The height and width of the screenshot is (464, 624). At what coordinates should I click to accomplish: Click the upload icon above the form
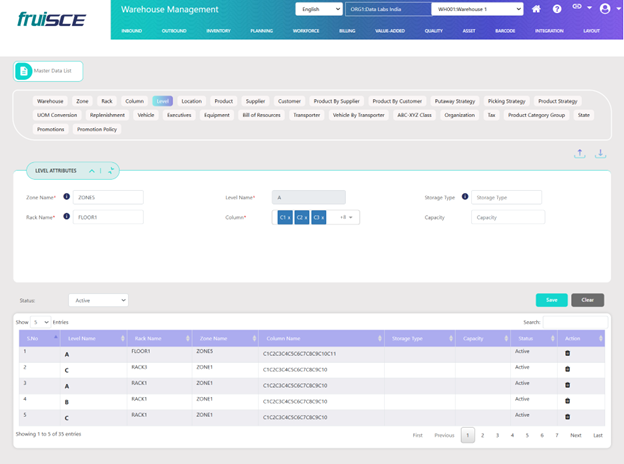(581, 153)
